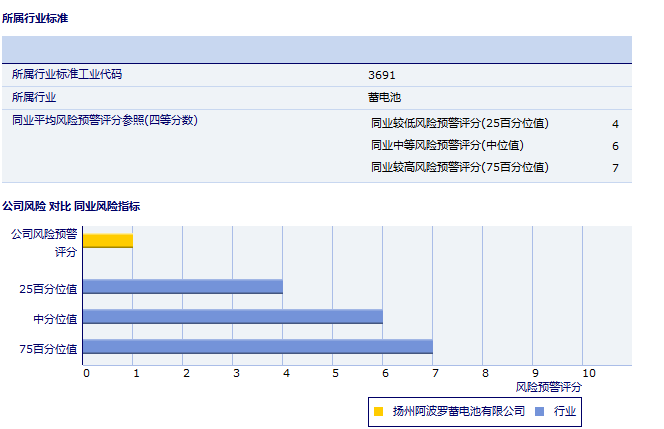Screen dimensions: 664x429
Task: Click the yellow 公司风险预警评分 bar
Action: [108, 240]
